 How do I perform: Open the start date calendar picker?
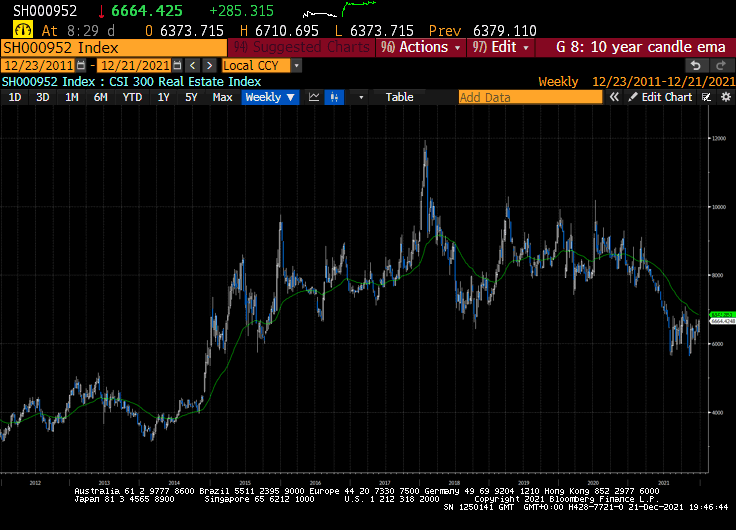click(x=81, y=66)
